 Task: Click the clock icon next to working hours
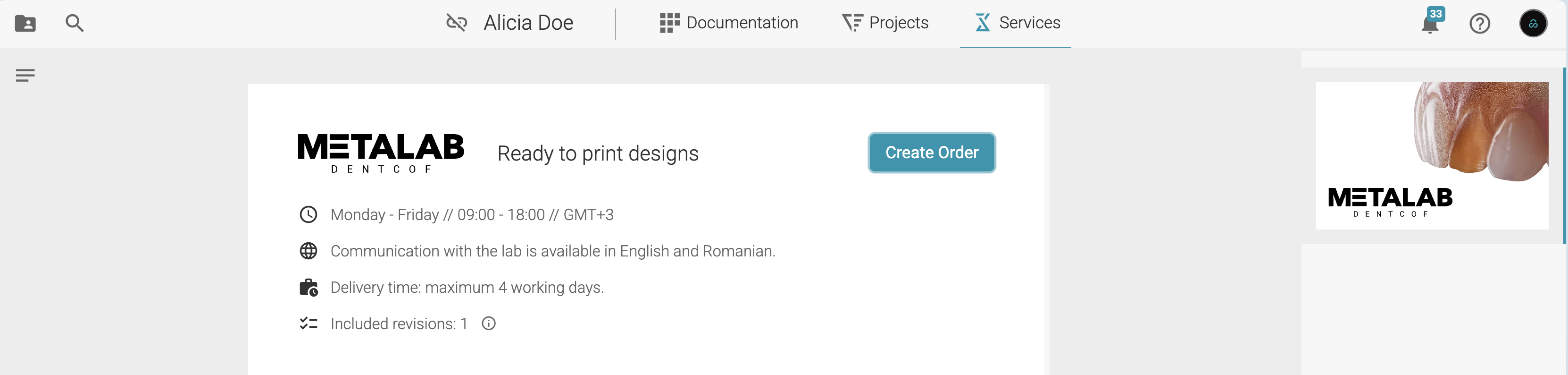point(309,214)
